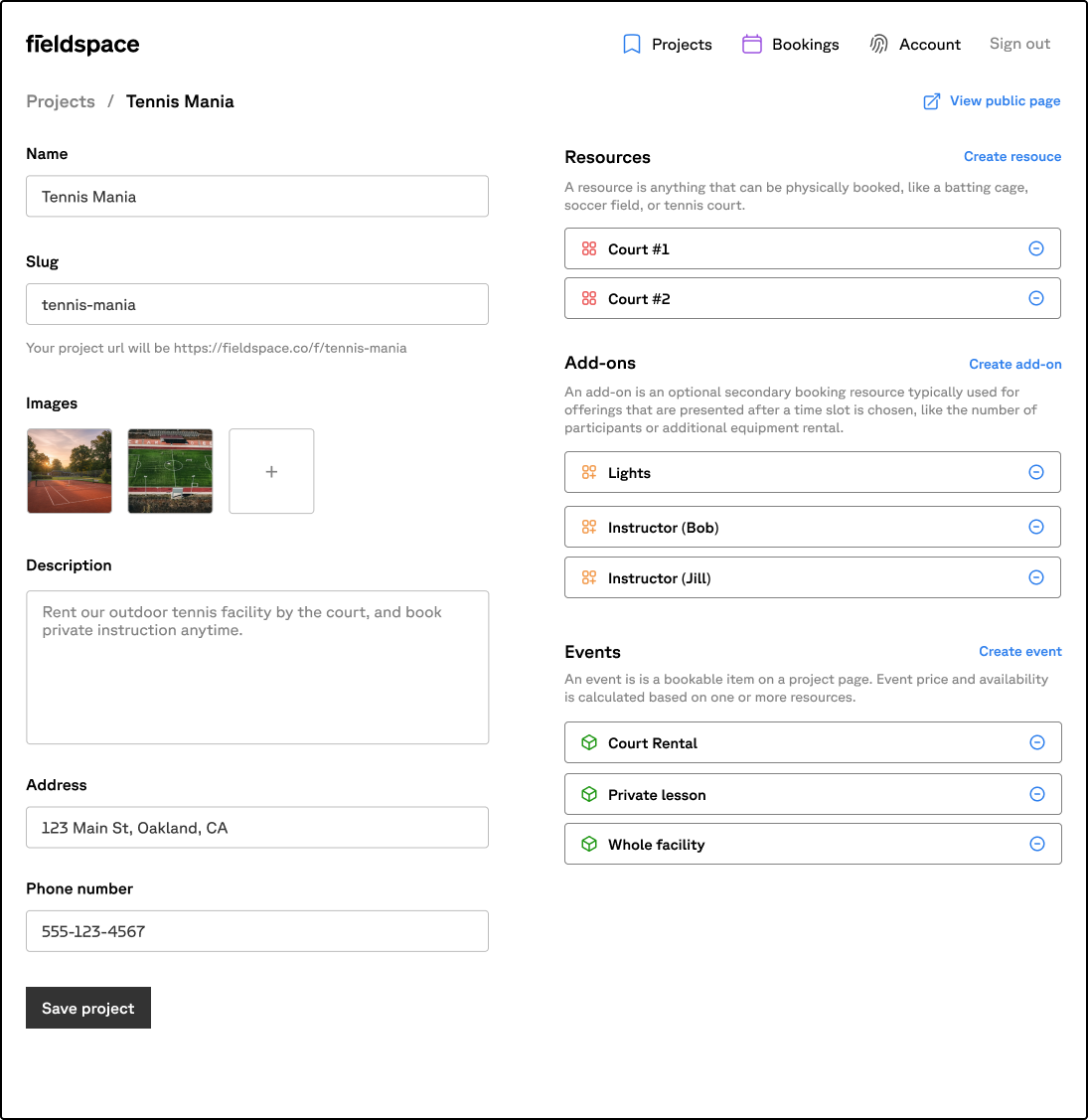Open the Court #1 resource label

coord(639,249)
